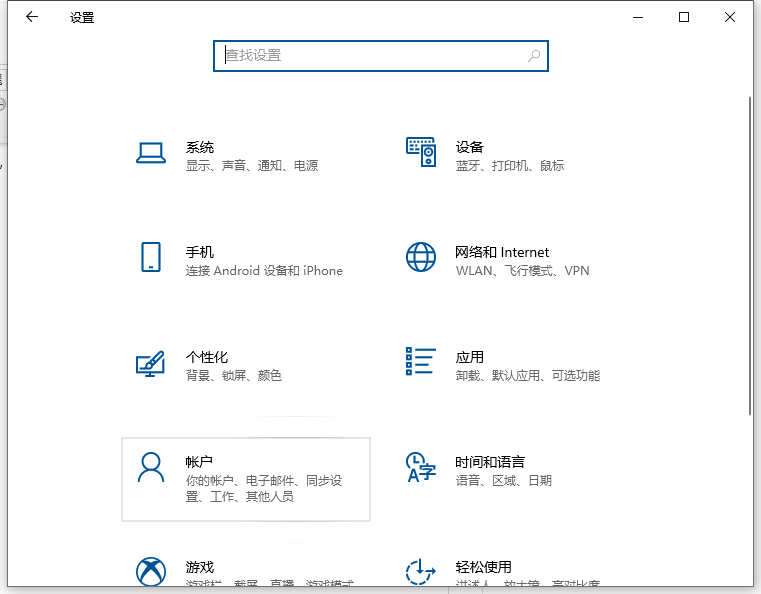
Task: Click the globe icon for 网络和 Internet
Action: pos(421,258)
